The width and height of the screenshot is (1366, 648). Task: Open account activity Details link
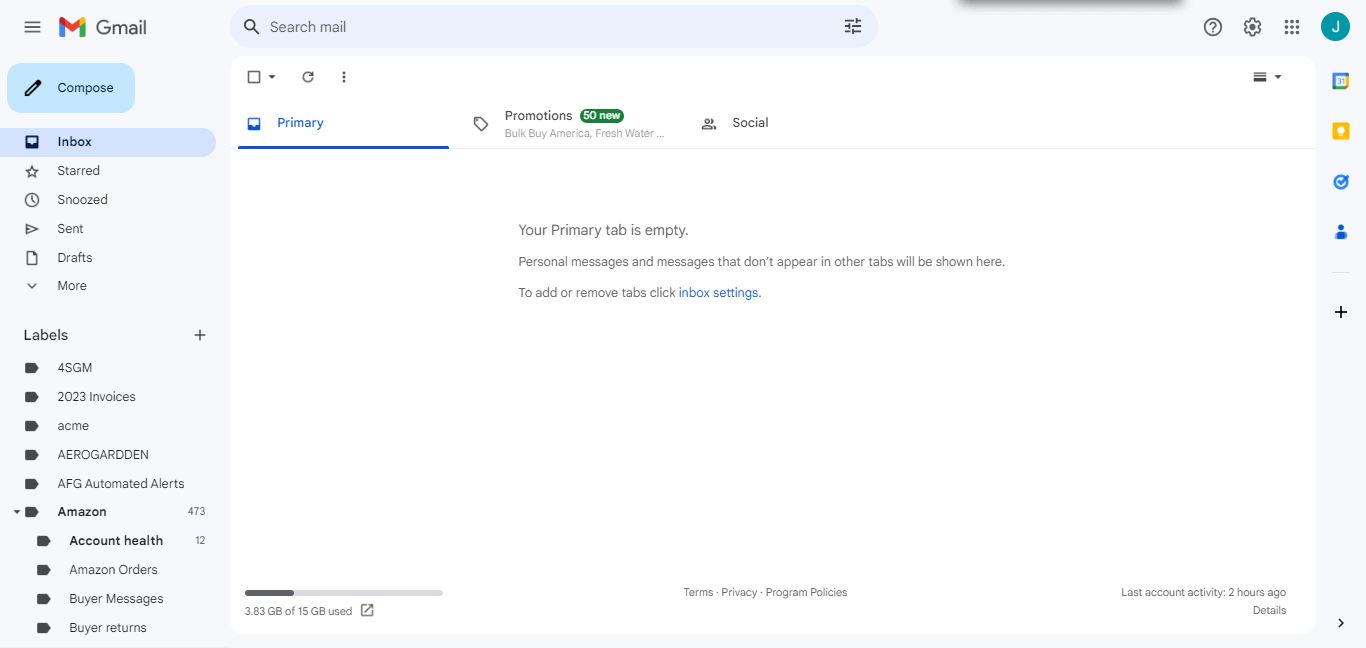(x=1269, y=610)
